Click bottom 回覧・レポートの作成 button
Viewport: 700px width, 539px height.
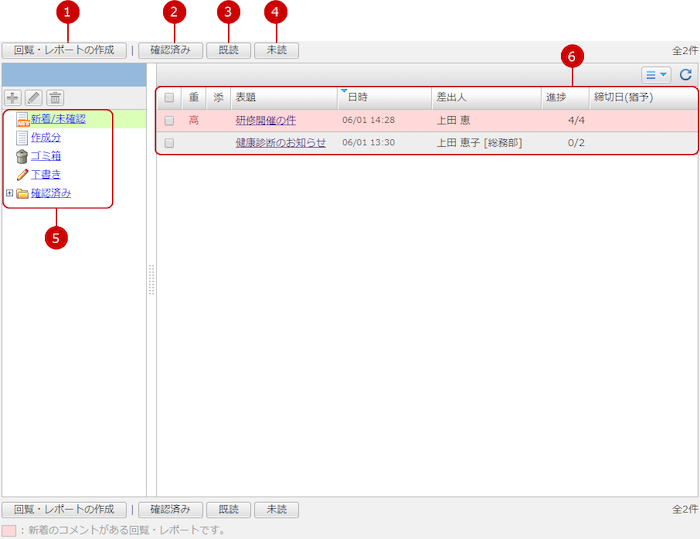pyautogui.click(x=64, y=510)
